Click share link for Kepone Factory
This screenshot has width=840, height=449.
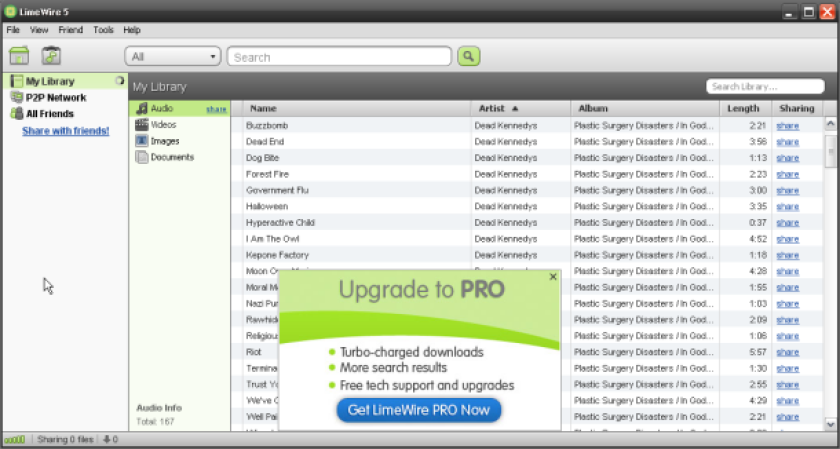788,255
